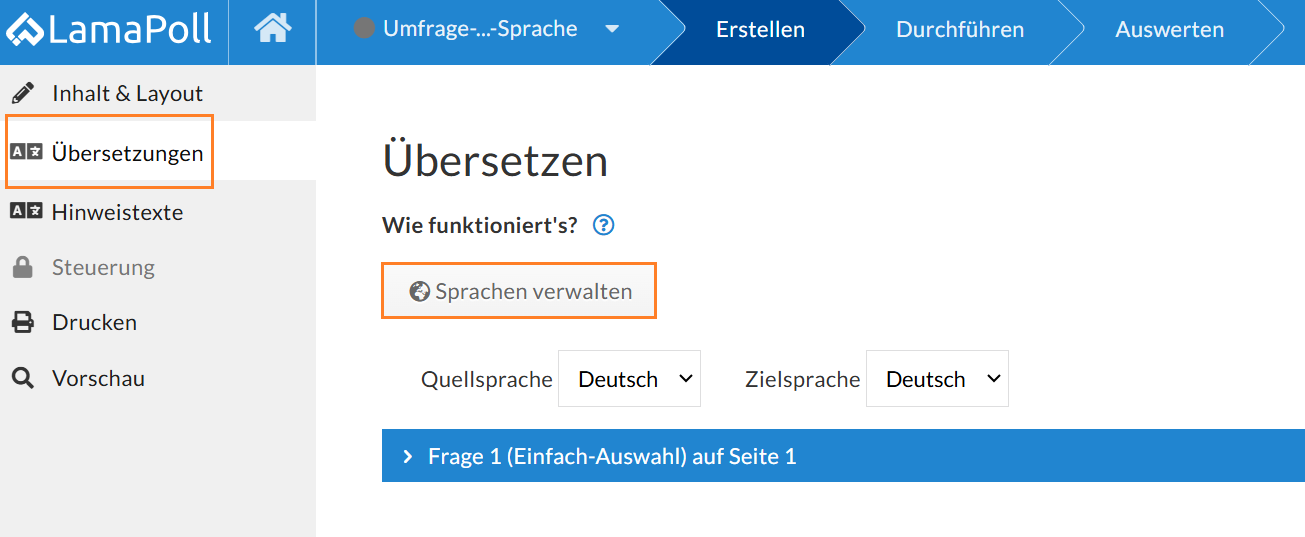Switch to the Auswerten step tab

coord(1170,29)
